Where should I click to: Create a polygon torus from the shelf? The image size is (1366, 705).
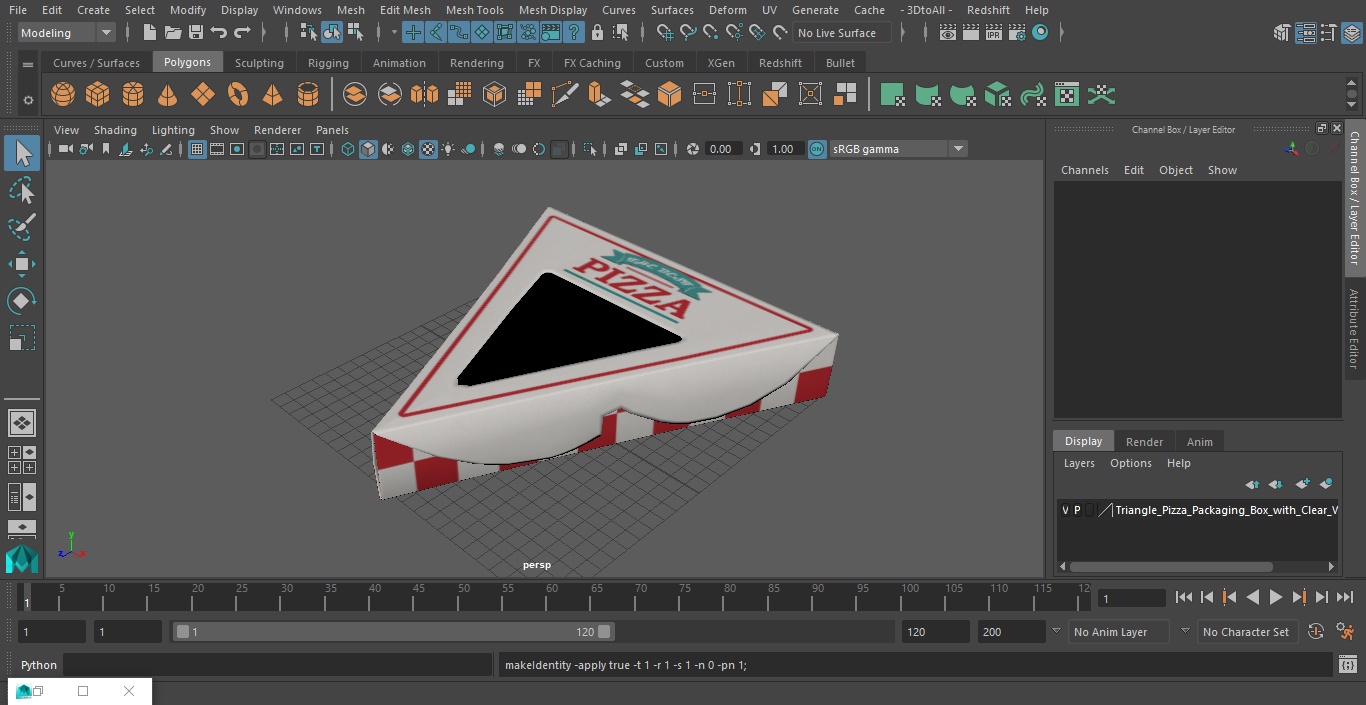point(238,95)
